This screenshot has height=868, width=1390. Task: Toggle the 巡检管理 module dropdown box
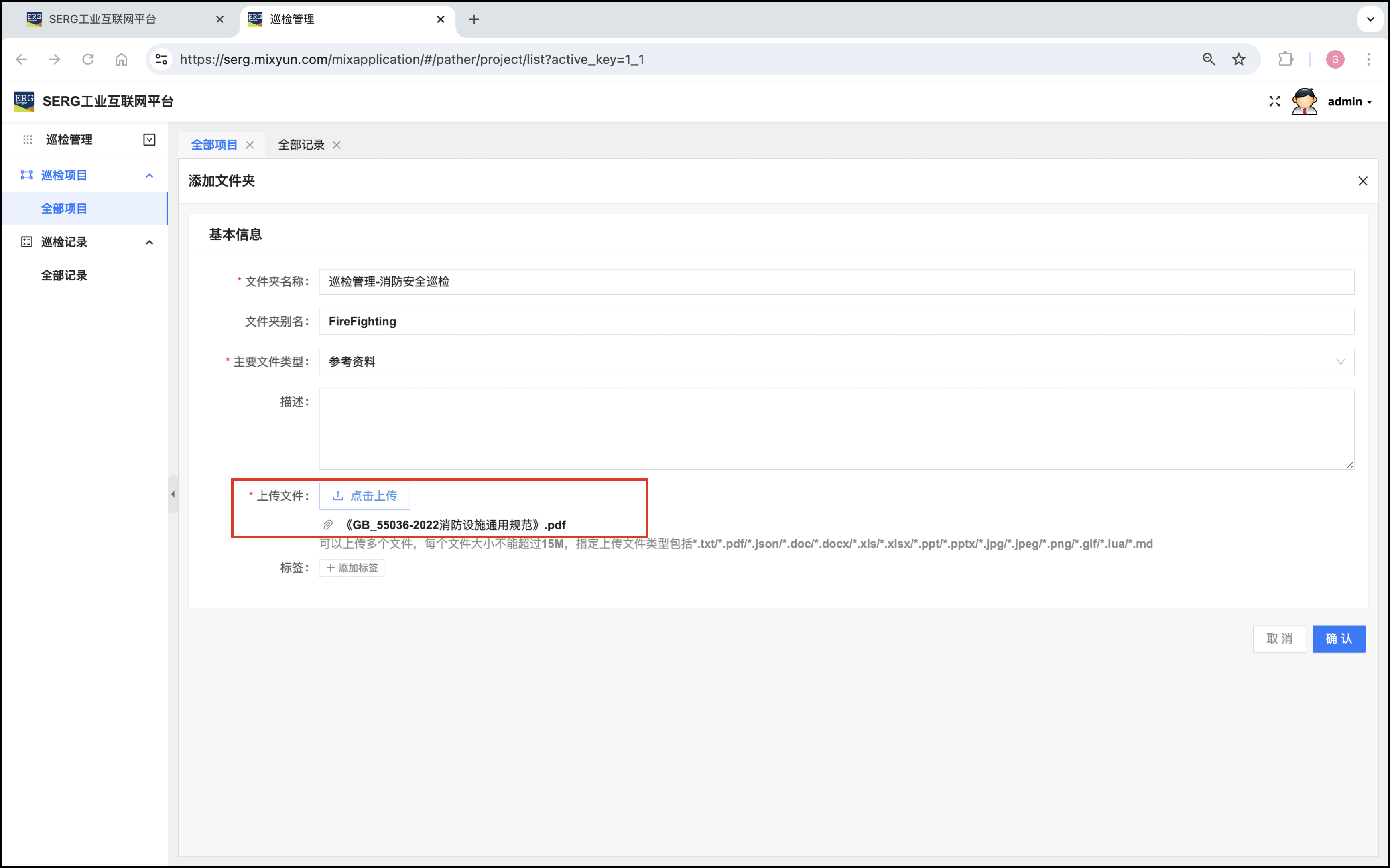pos(149,140)
